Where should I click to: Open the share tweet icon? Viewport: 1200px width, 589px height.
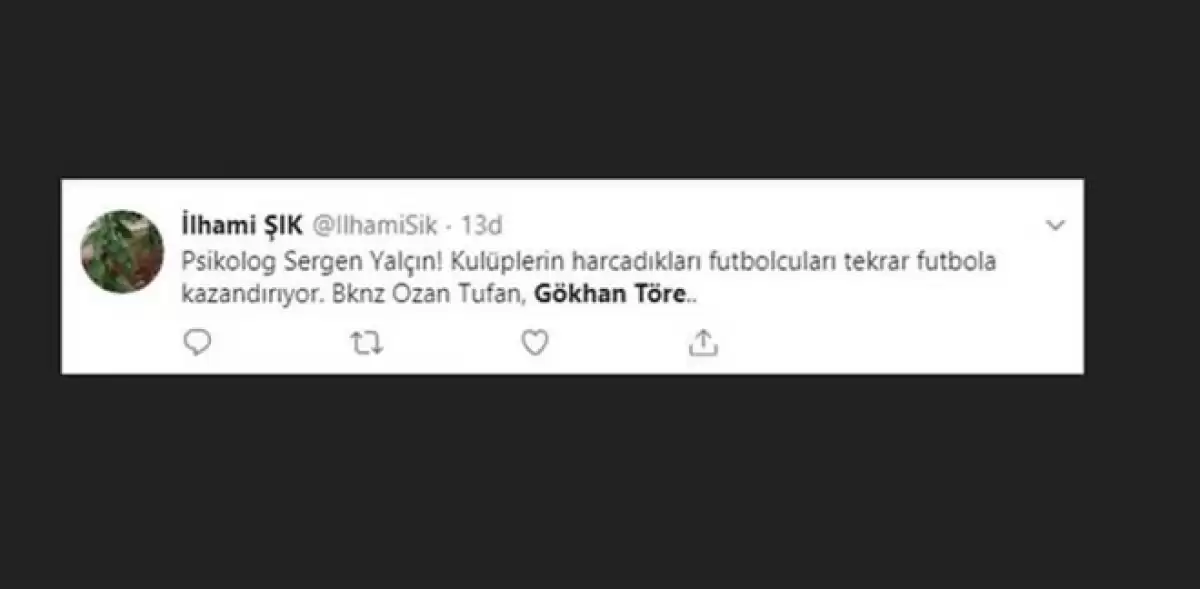(x=704, y=343)
